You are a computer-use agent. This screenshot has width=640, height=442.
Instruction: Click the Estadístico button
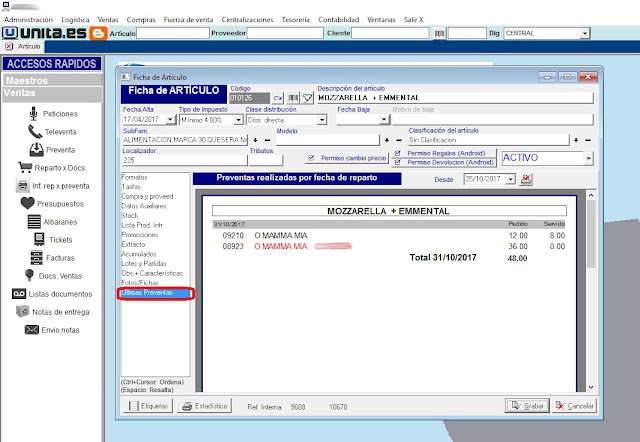point(206,406)
